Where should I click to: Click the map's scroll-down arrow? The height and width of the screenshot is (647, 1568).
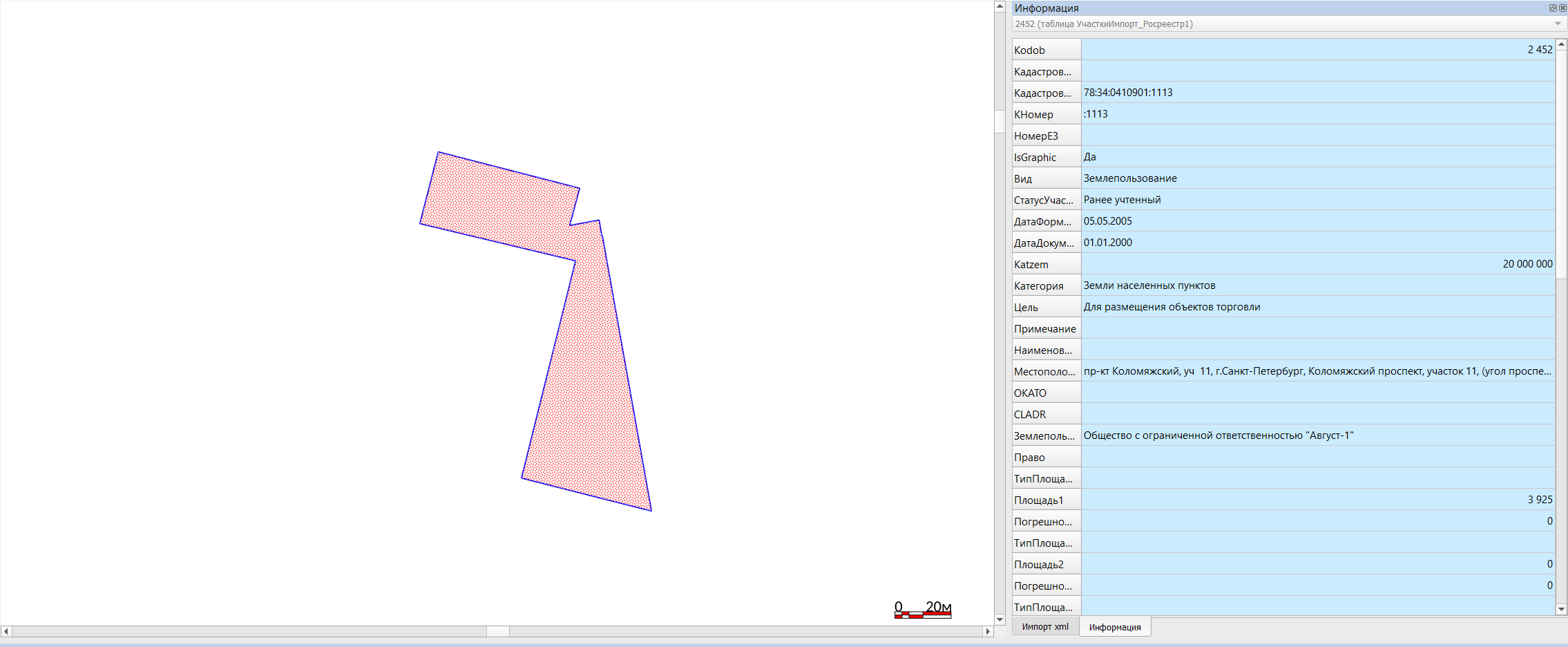[1000, 619]
